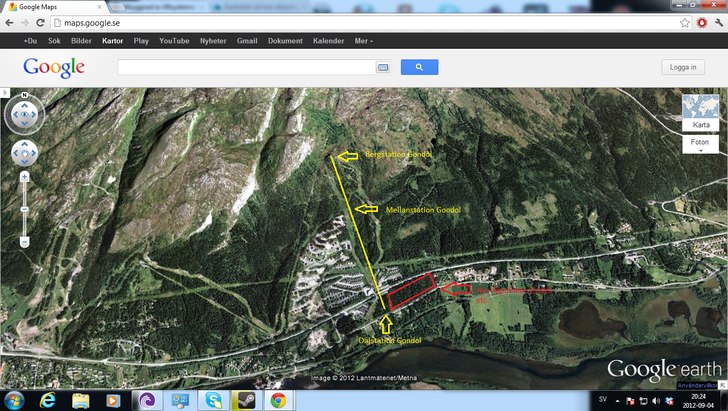This screenshot has width=728, height=411.
Task: Click the zoom in plus button on map
Action: [24, 176]
